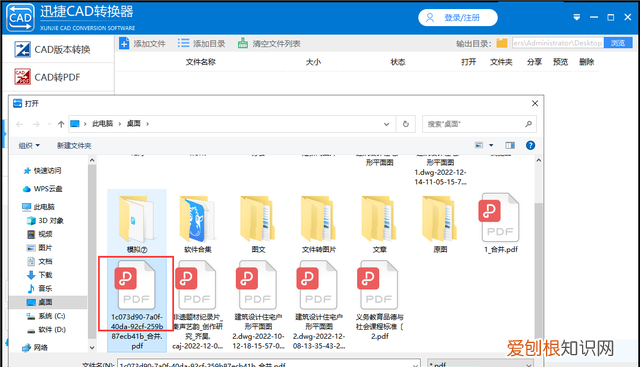Click the 大小 column header

313,62
